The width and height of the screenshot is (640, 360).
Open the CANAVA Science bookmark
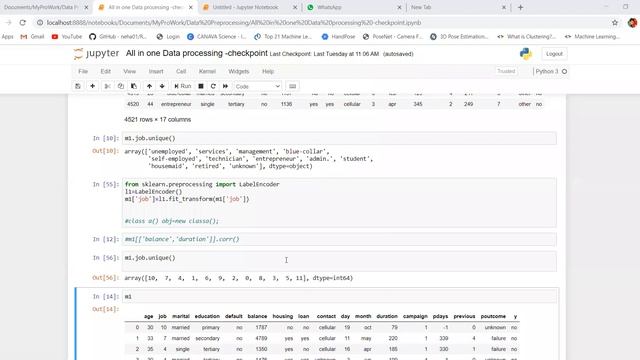pos(217,37)
